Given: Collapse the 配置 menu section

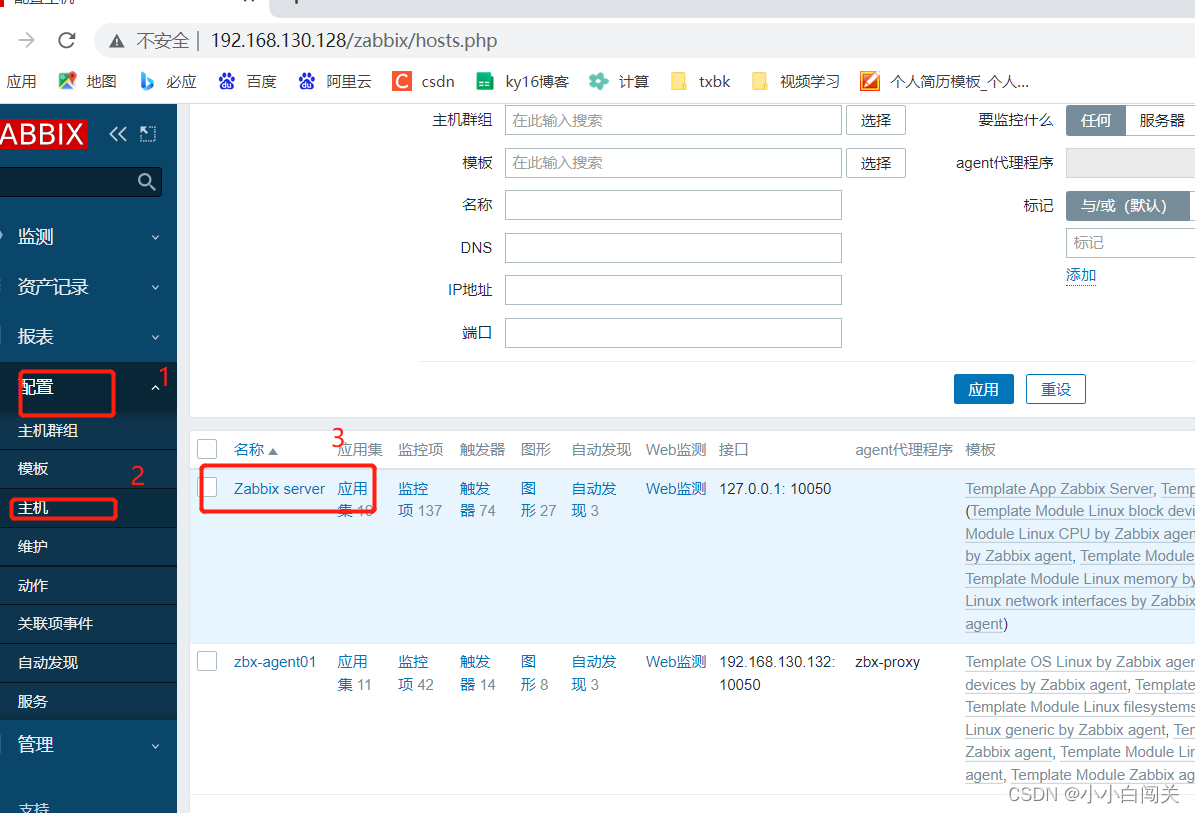Looking at the screenshot, I should coord(88,387).
